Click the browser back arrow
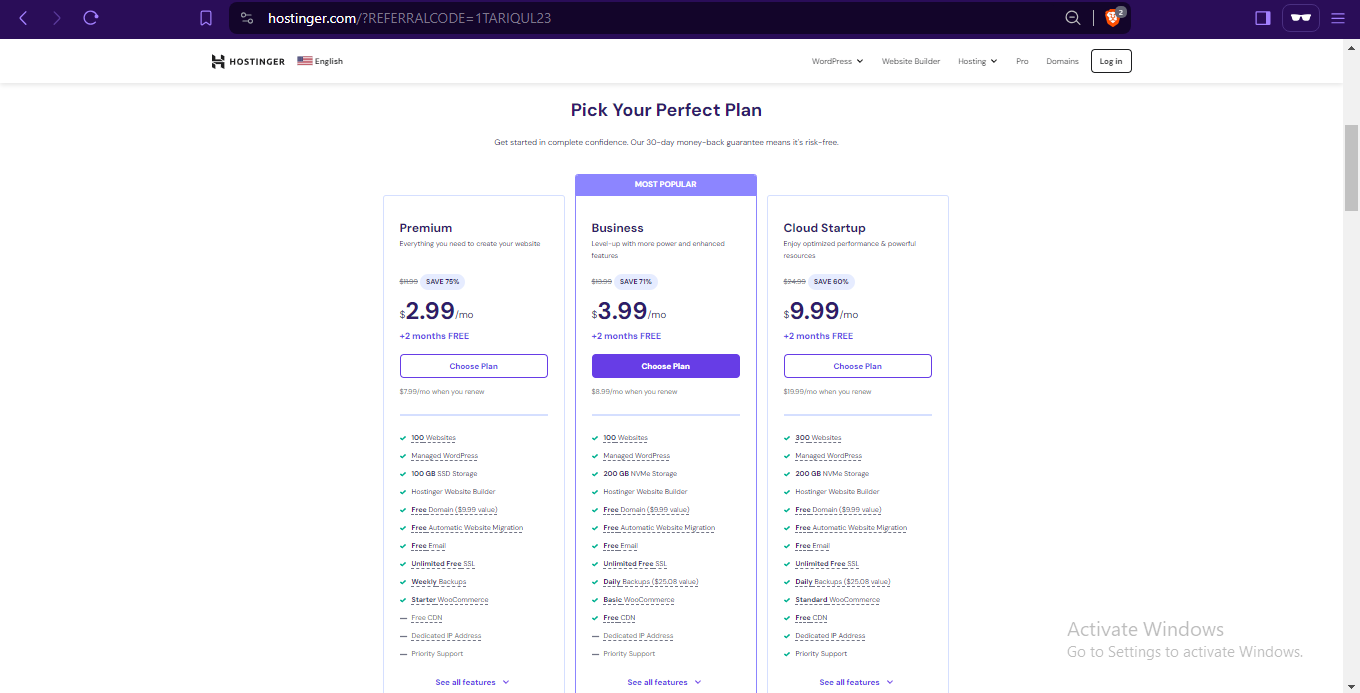 [23, 18]
